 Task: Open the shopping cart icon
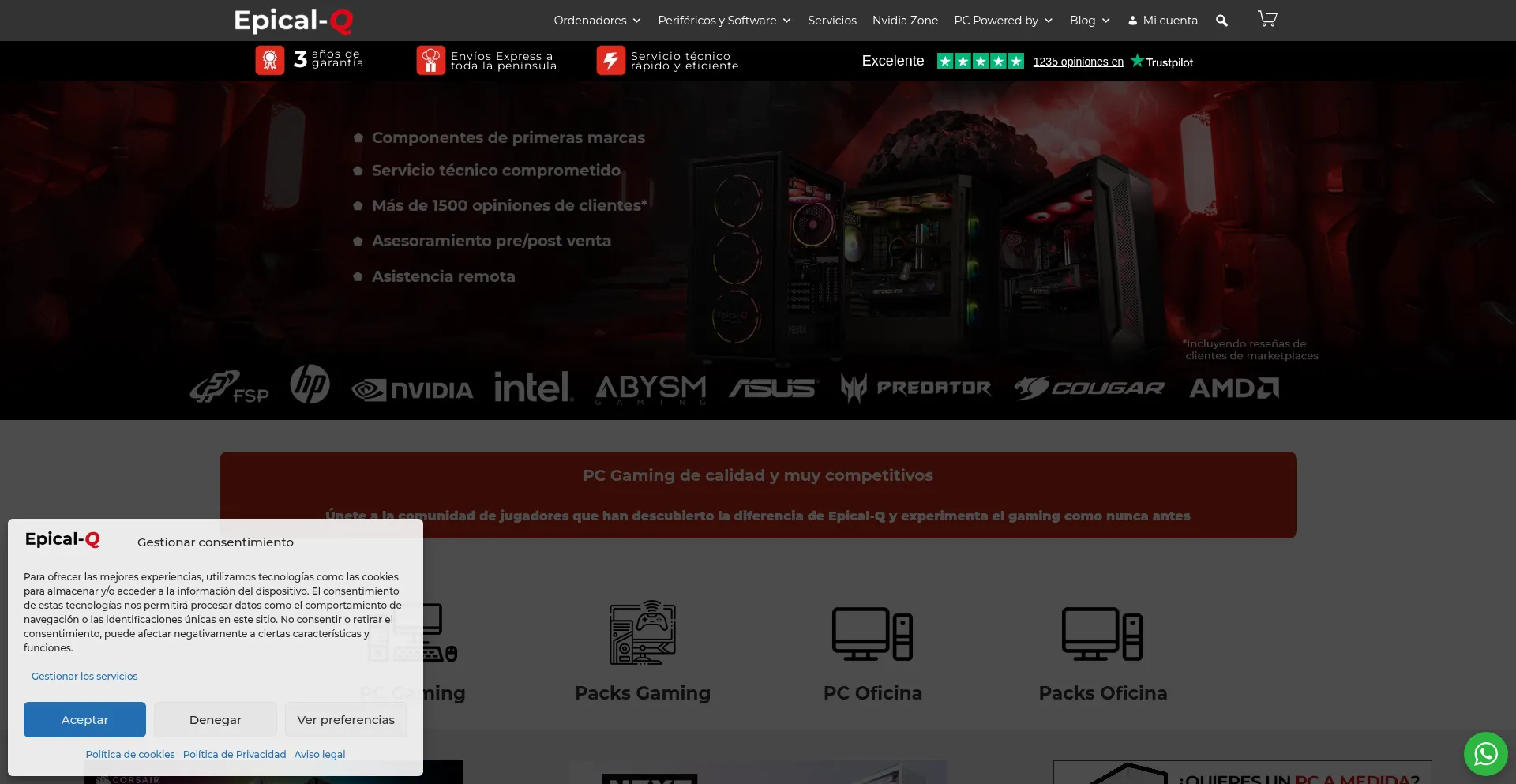coord(1266,19)
